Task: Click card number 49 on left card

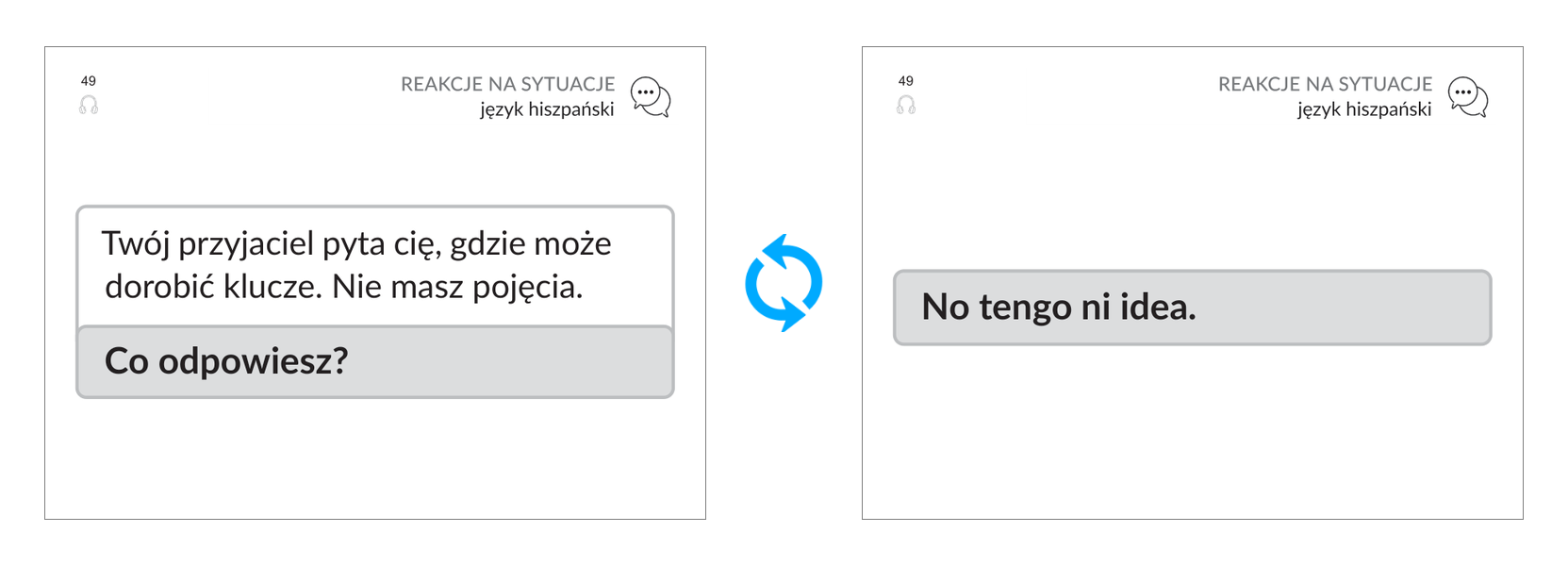Action: pyautogui.click(x=89, y=81)
